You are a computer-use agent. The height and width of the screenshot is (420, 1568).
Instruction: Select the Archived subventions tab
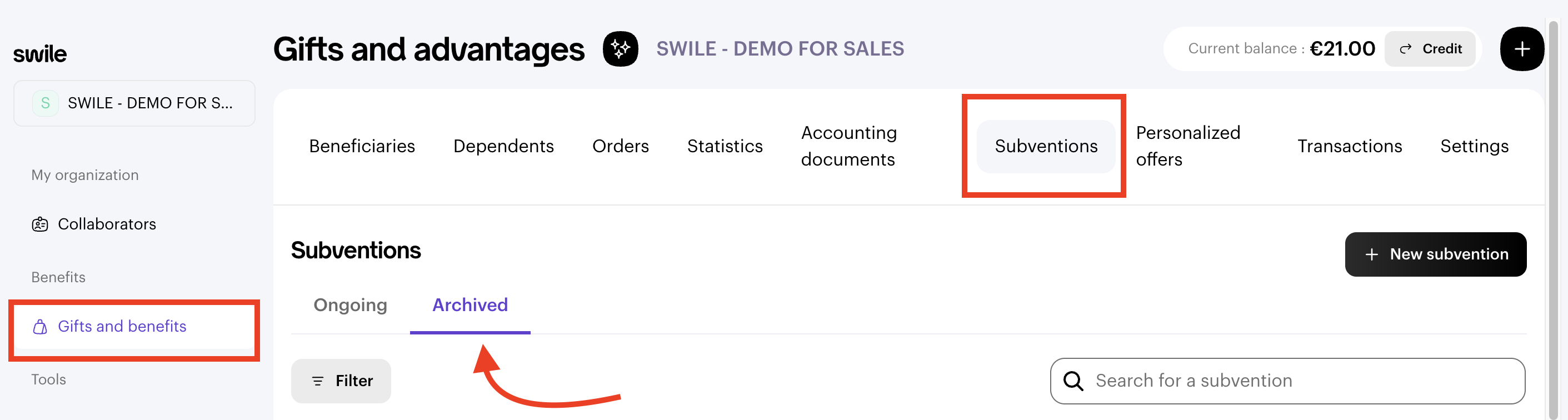(470, 305)
